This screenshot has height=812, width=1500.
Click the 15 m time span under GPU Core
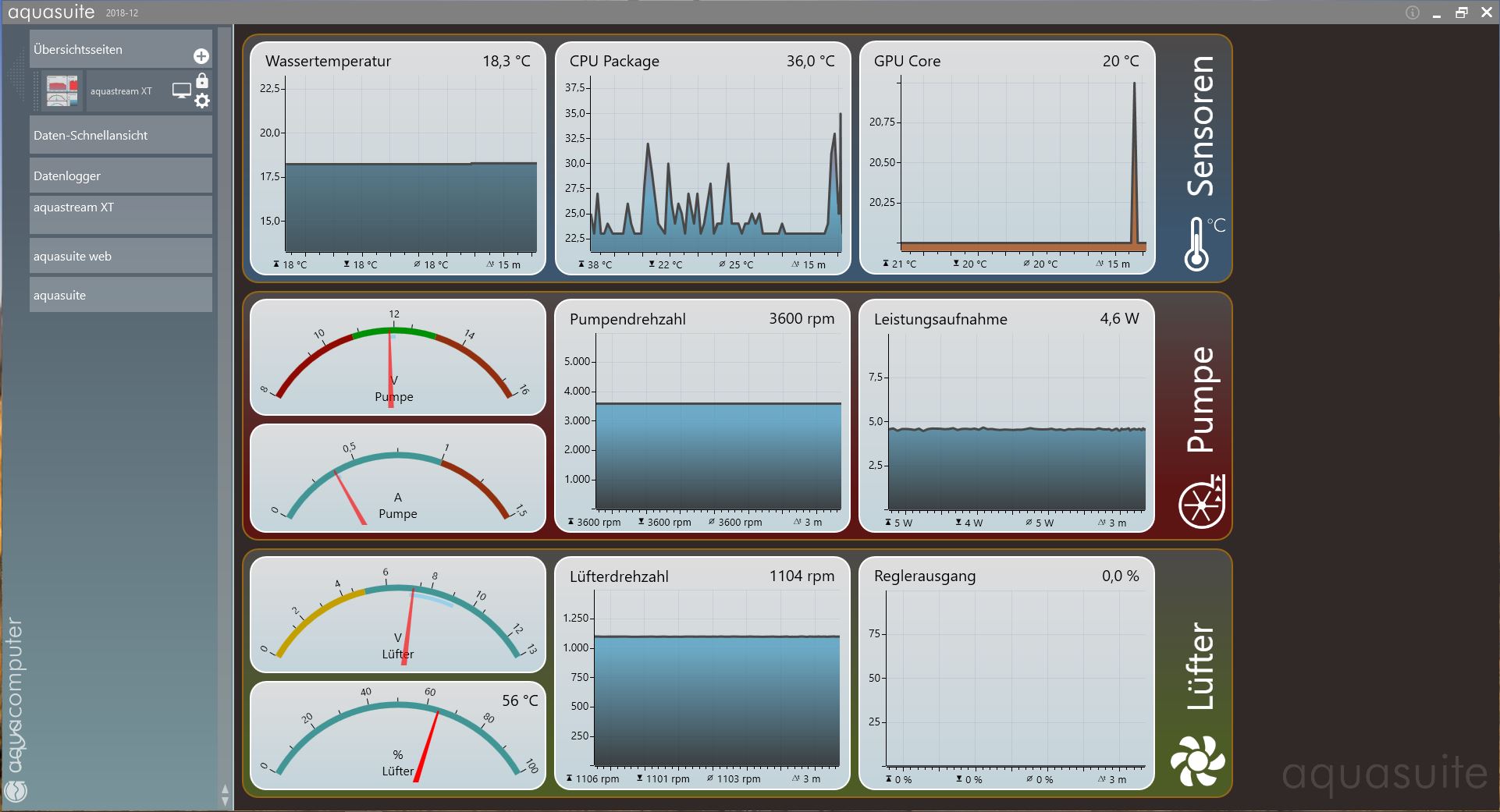tap(1113, 264)
